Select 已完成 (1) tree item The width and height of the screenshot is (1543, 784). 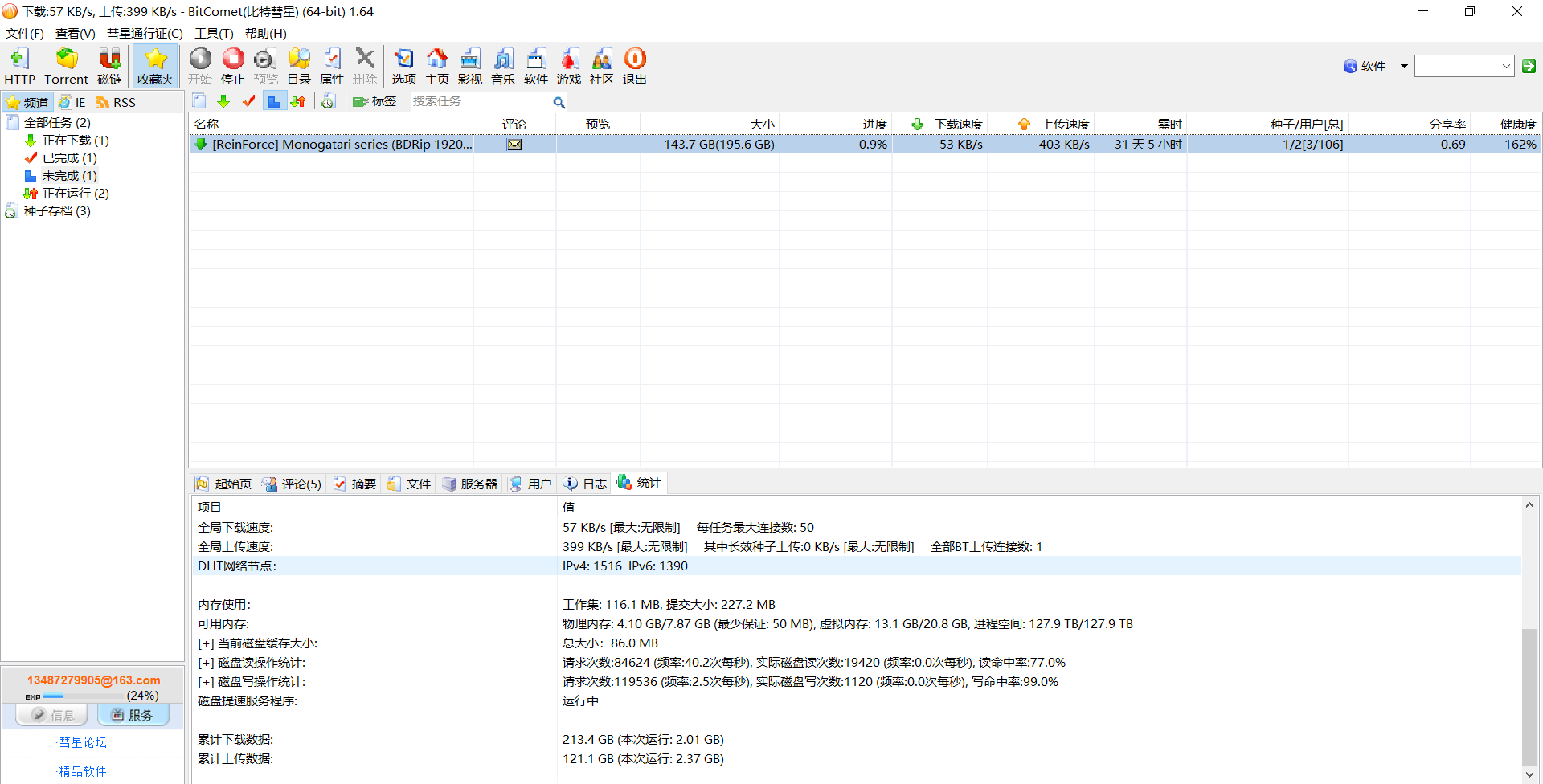pos(70,157)
